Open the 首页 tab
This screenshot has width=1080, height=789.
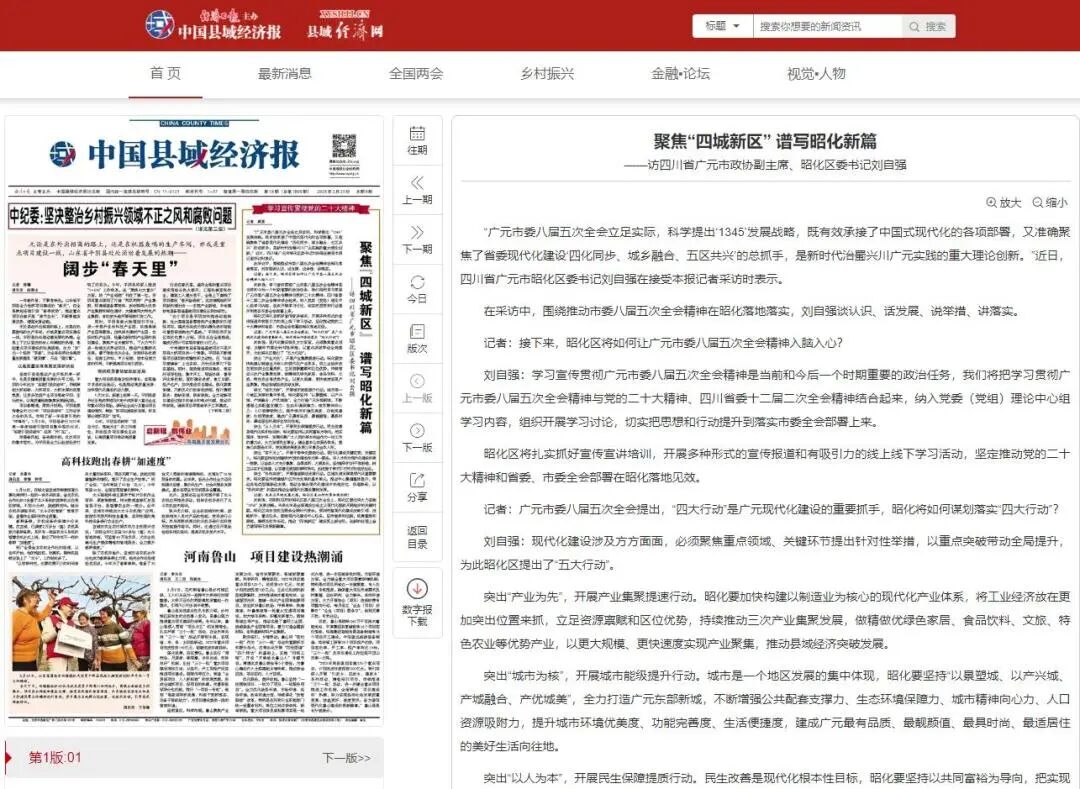[165, 74]
